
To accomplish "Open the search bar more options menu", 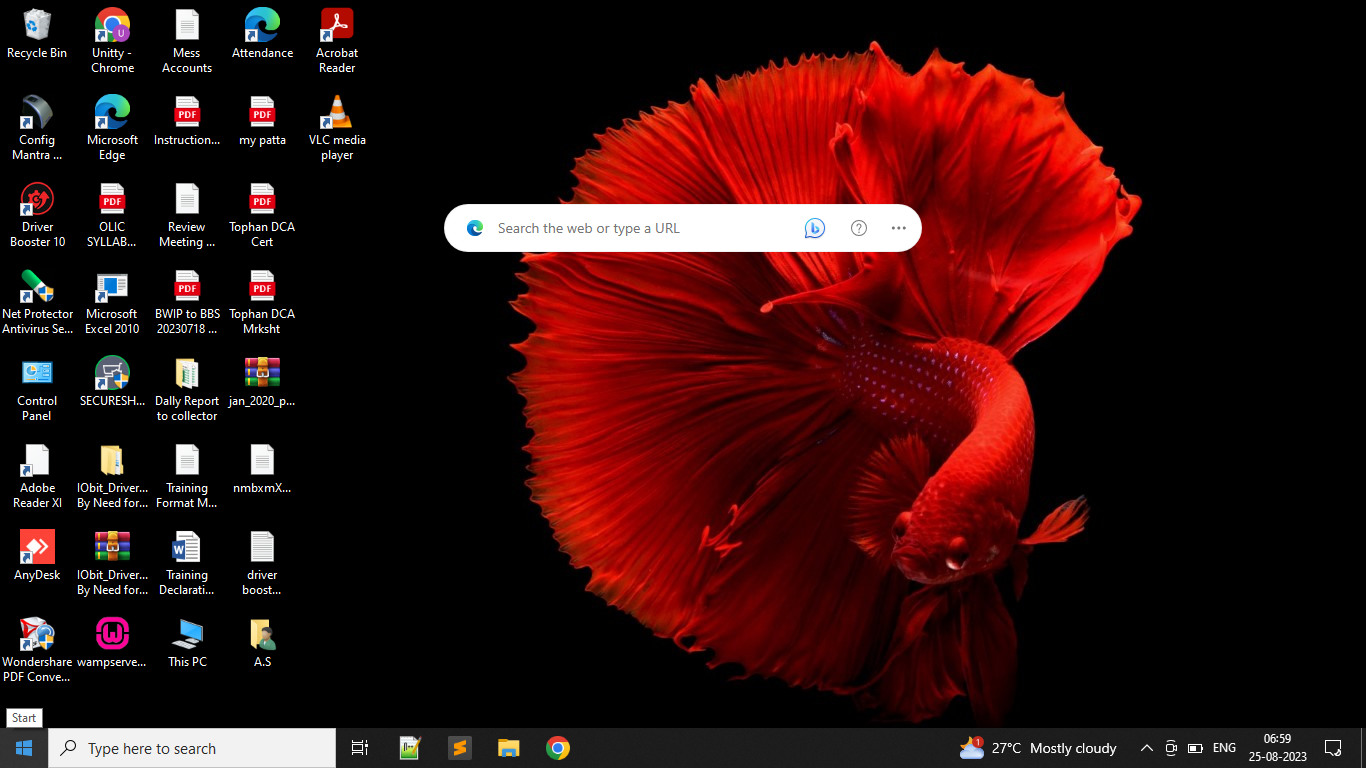I will pos(898,228).
